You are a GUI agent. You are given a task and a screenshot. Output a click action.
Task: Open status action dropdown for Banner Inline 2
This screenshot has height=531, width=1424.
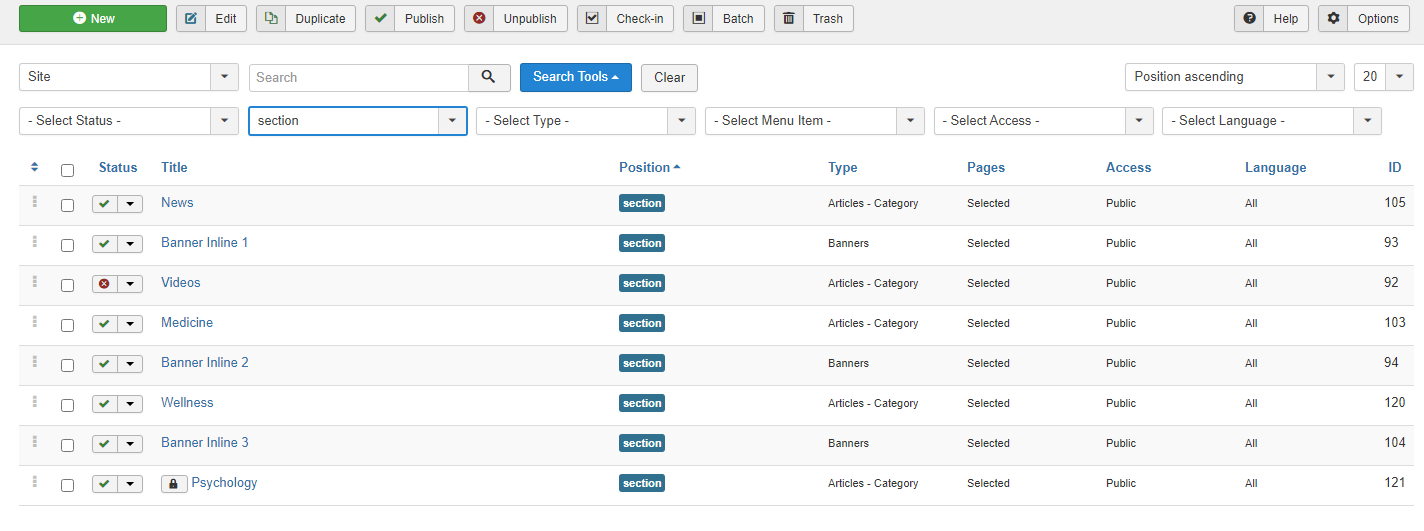[x=130, y=364]
